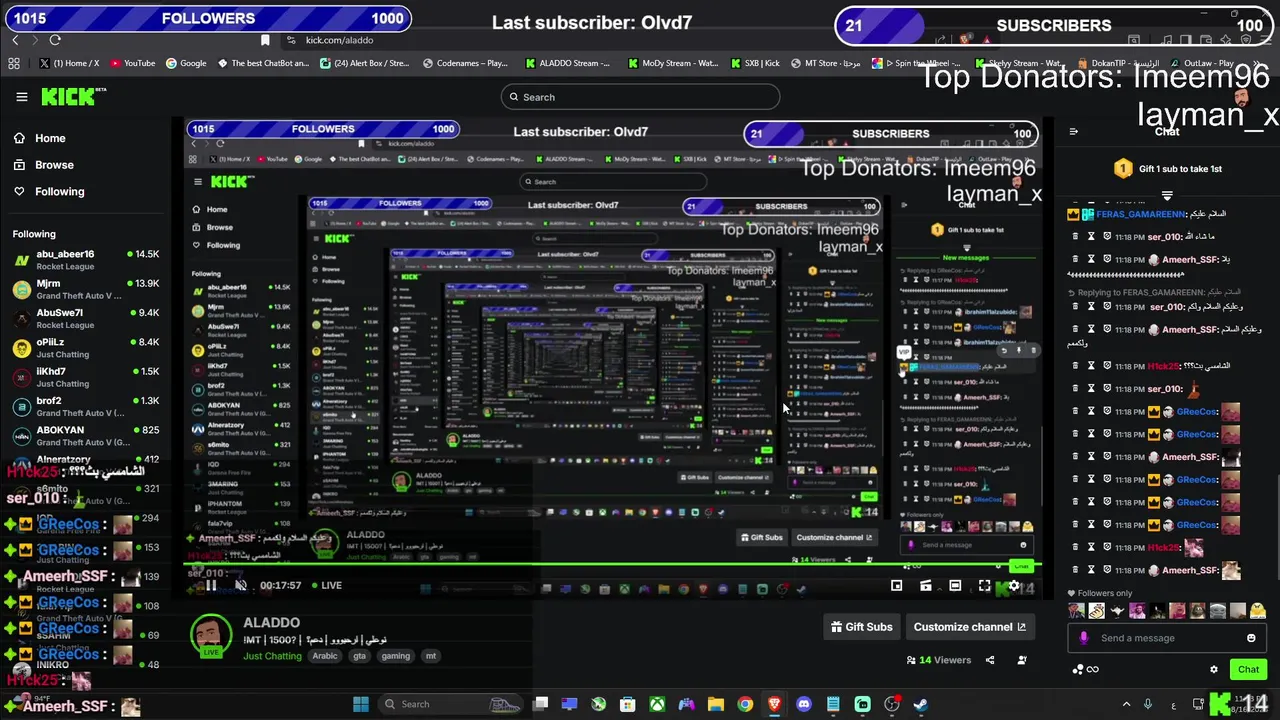Open iiKhd7 channel in Following list

86,377
